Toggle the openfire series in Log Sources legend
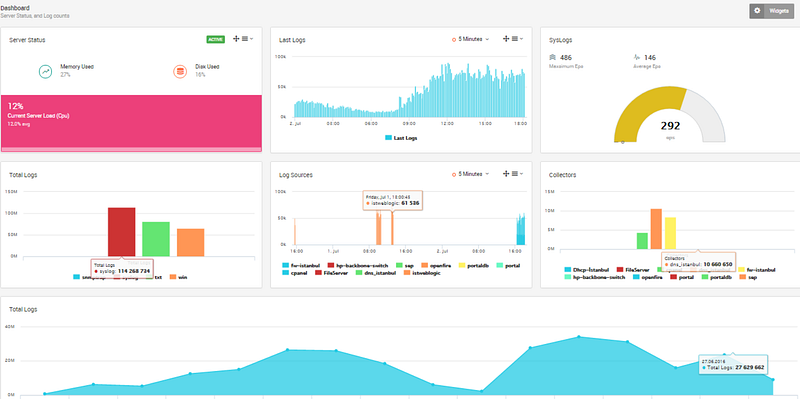Image resolution: width=800 pixels, height=399 pixels. click(437, 266)
